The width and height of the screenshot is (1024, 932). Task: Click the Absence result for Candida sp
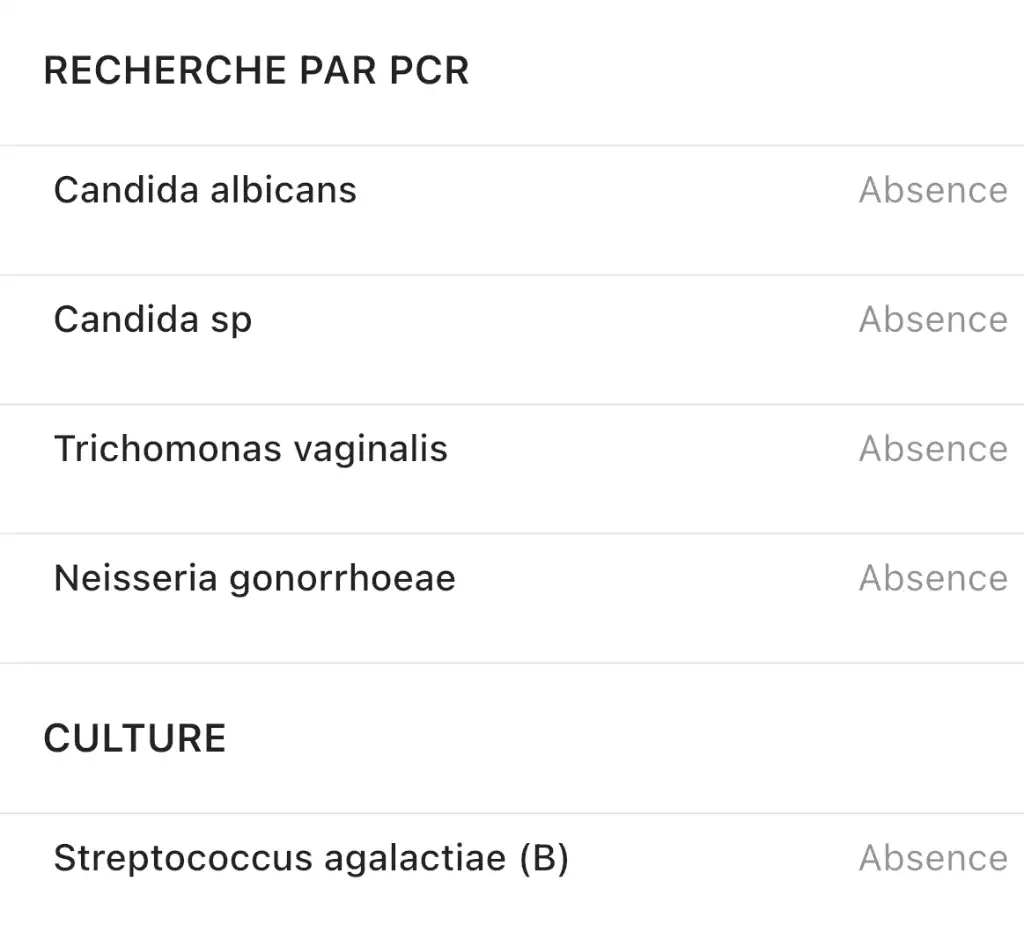click(933, 319)
